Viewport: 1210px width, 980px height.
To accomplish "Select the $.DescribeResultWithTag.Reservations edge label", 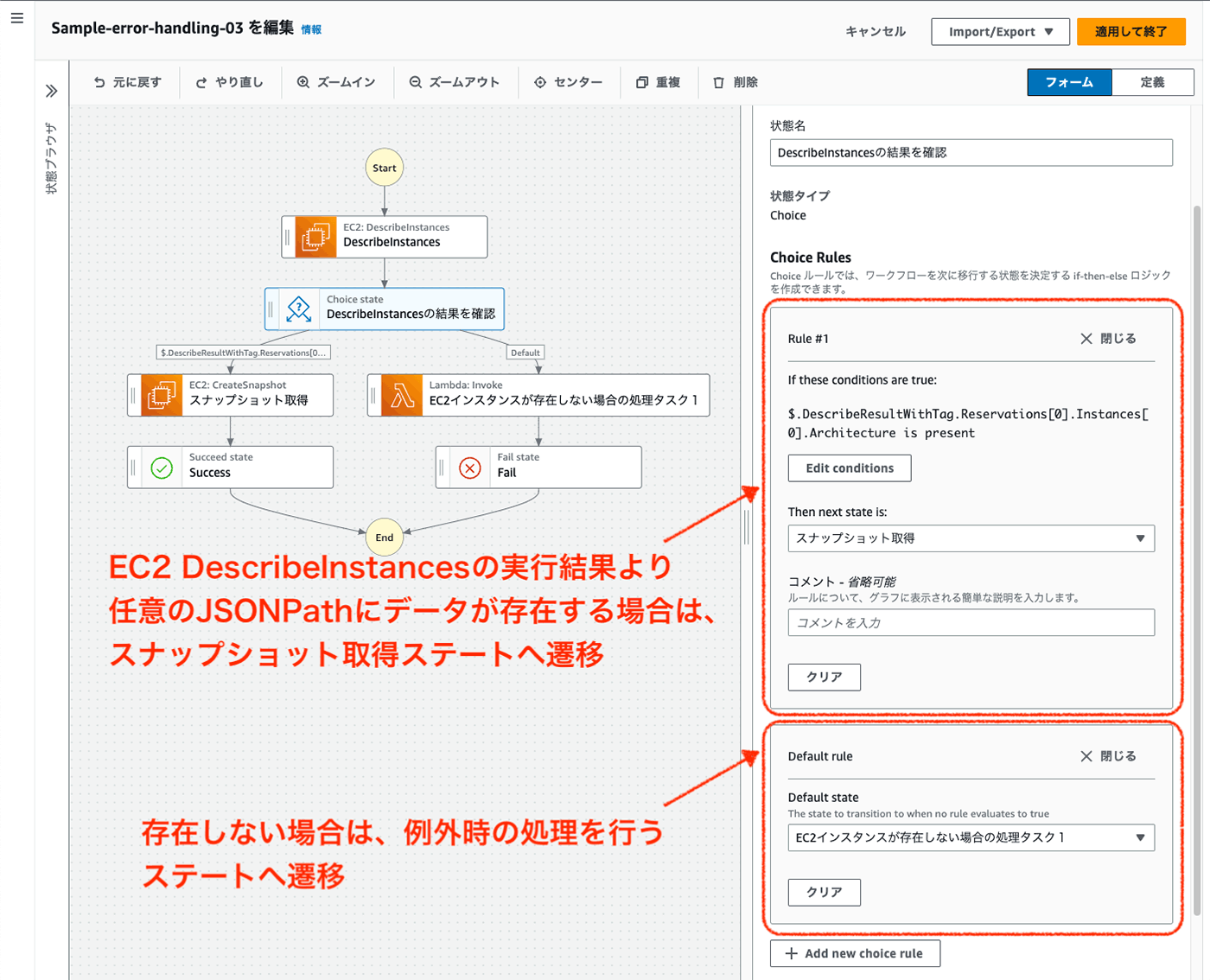I will 243,353.
